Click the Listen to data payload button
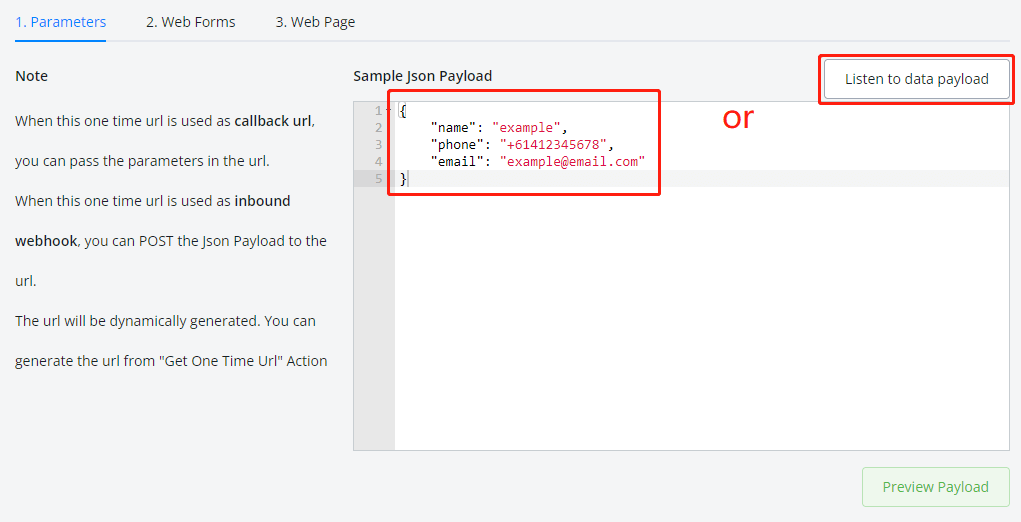This screenshot has width=1021, height=522. click(916, 79)
